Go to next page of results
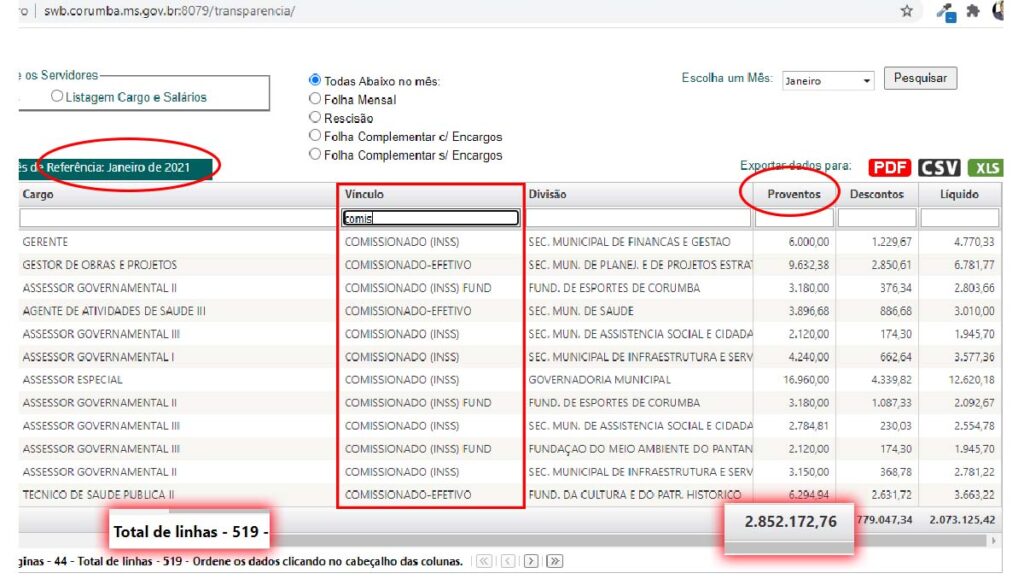 pyautogui.click(x=531, y=561)
